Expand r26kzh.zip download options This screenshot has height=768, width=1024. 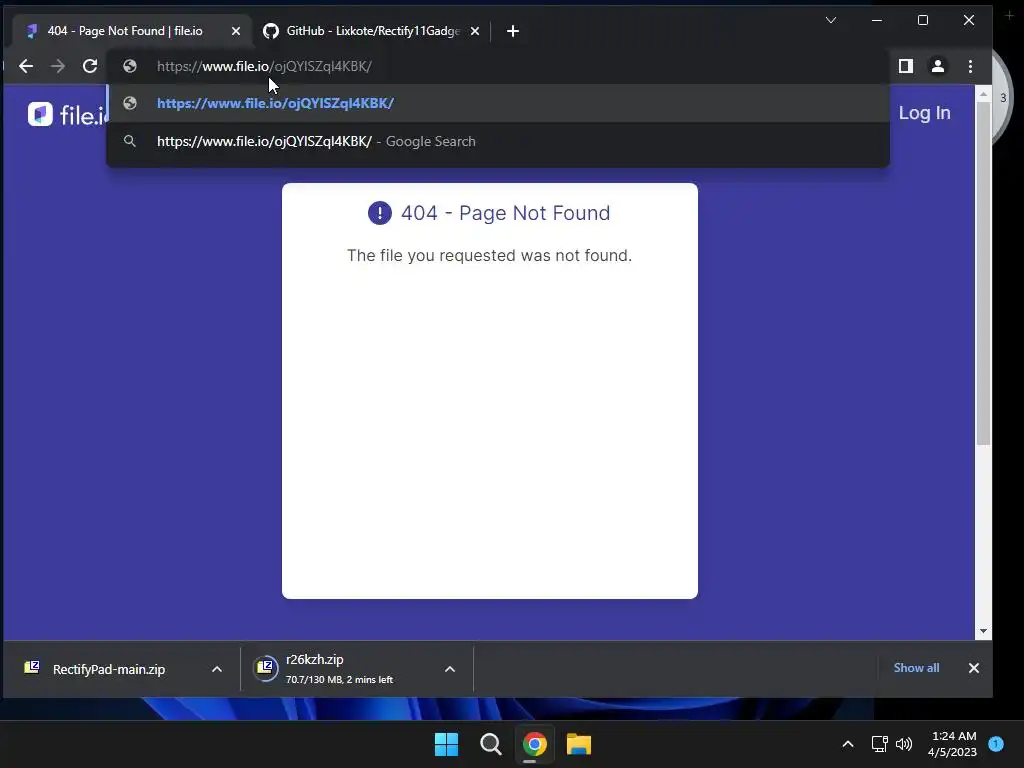pyautogui.click(x=450, y=669)
